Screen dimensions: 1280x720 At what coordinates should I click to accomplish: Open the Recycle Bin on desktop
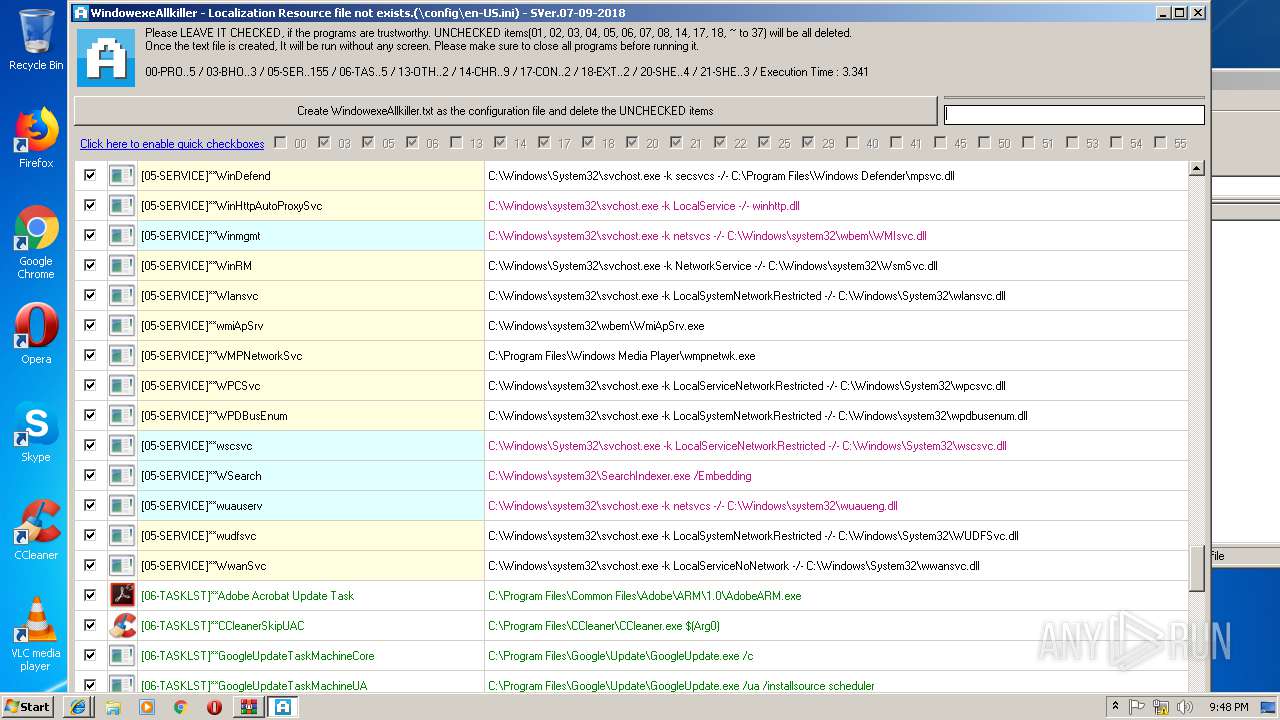pyautogui.click(x=36, y=40)
